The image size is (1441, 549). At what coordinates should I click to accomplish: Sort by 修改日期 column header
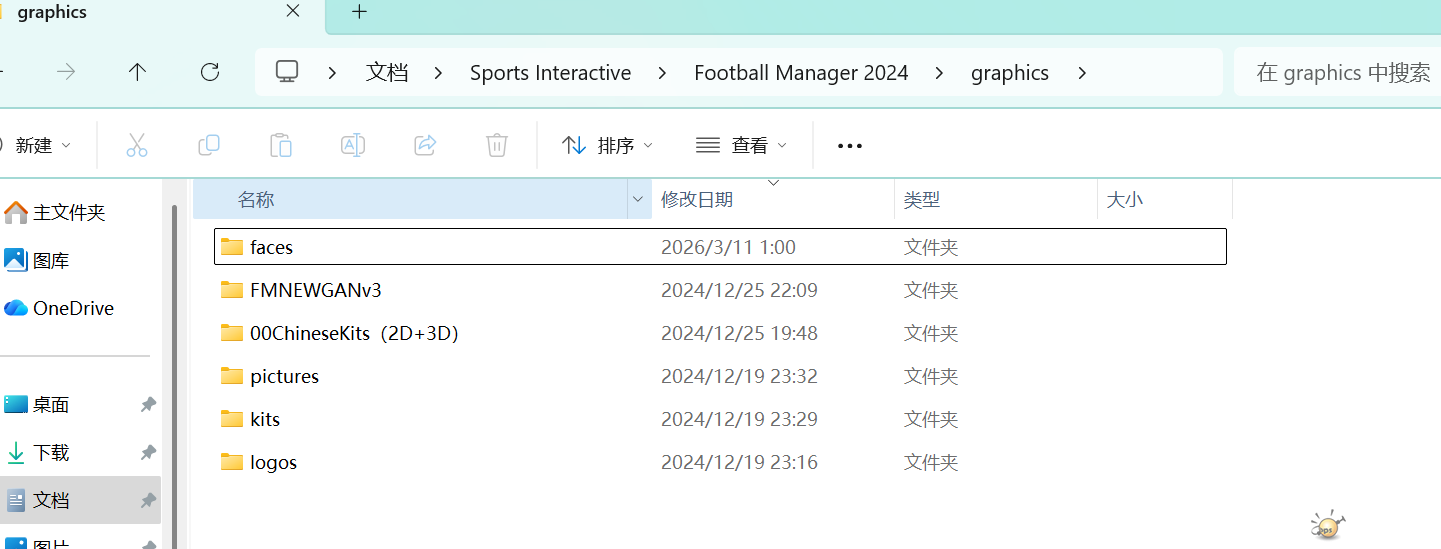point(697,200)
